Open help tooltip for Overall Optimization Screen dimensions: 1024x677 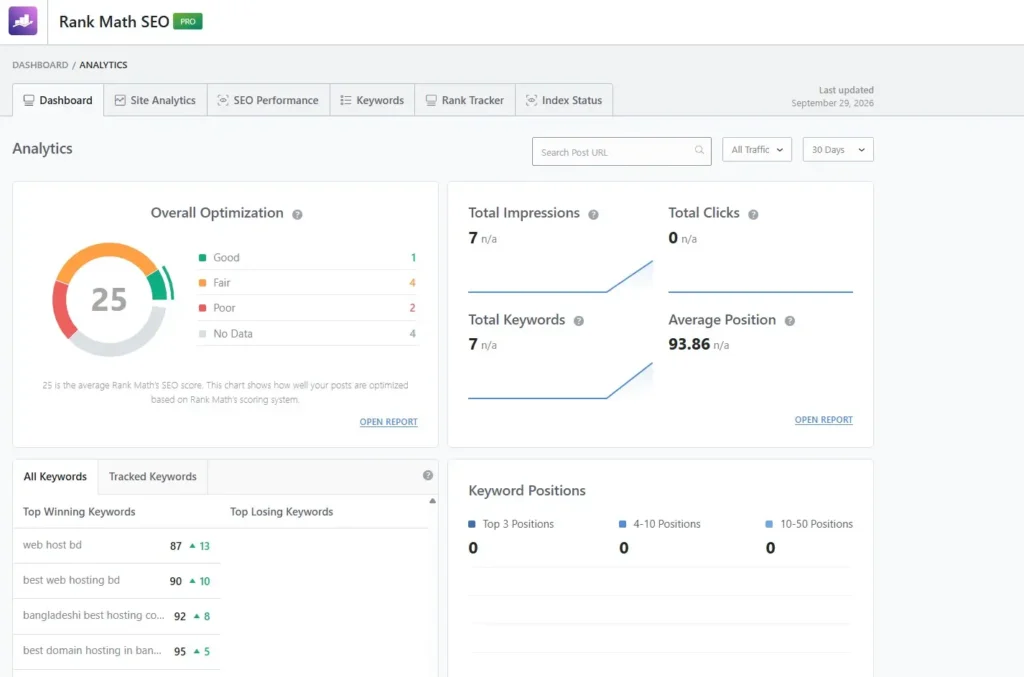pyautogui.click(x=297, y=214)
